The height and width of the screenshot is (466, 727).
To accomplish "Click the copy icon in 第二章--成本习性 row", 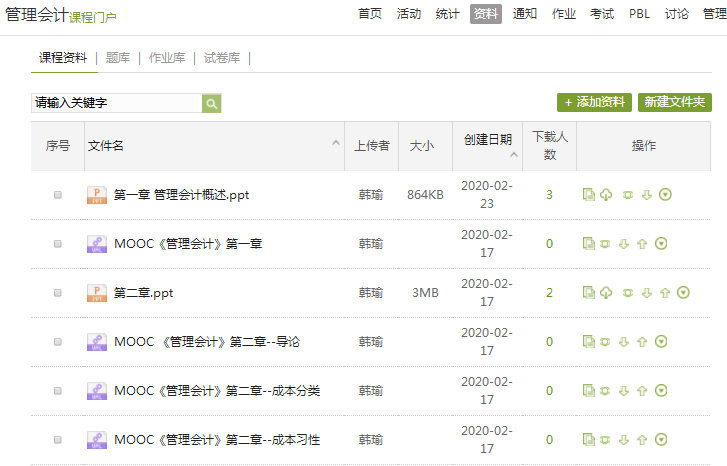I will pos(589,439).
